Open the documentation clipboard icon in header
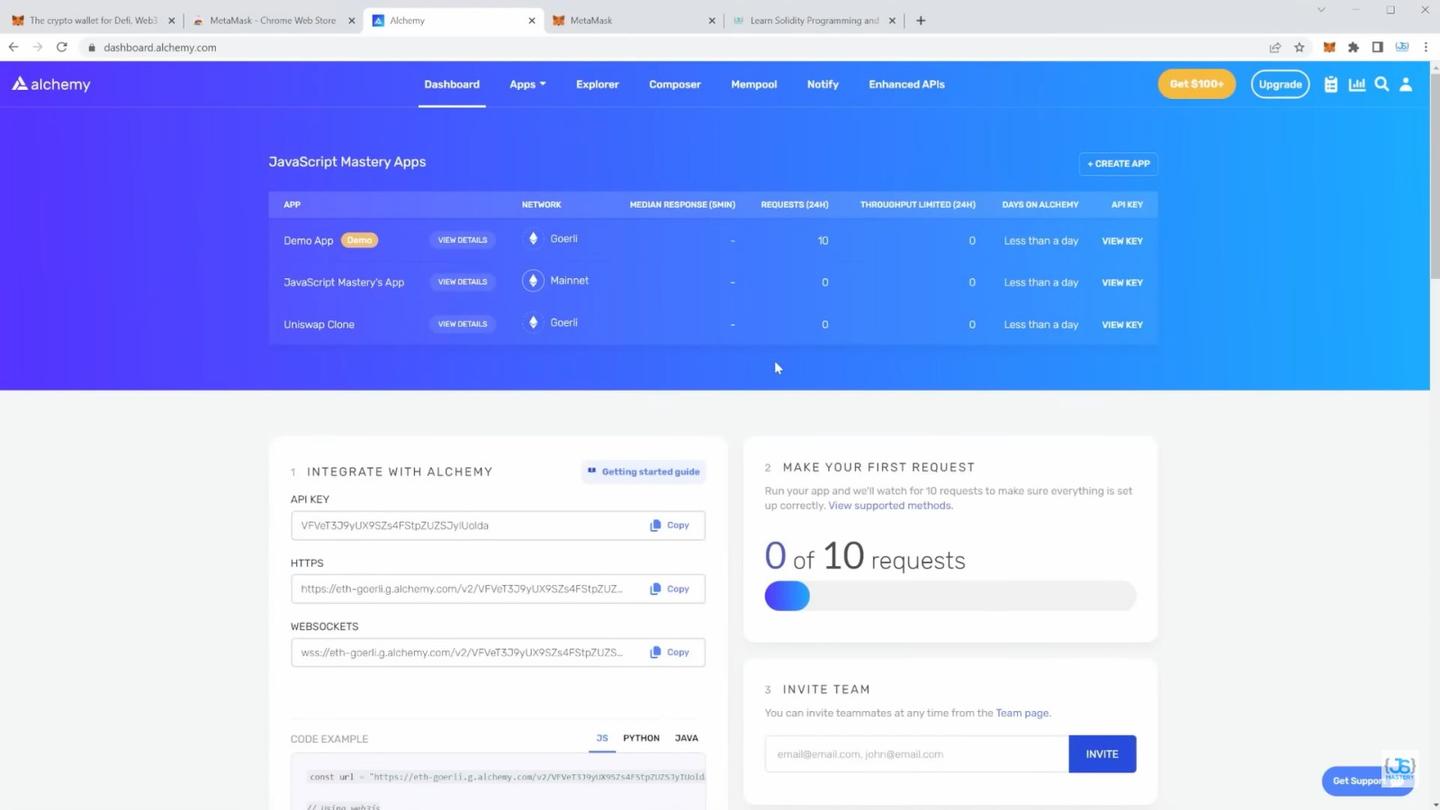This screenshot has height=810, width=1440. click(1330, 85)
